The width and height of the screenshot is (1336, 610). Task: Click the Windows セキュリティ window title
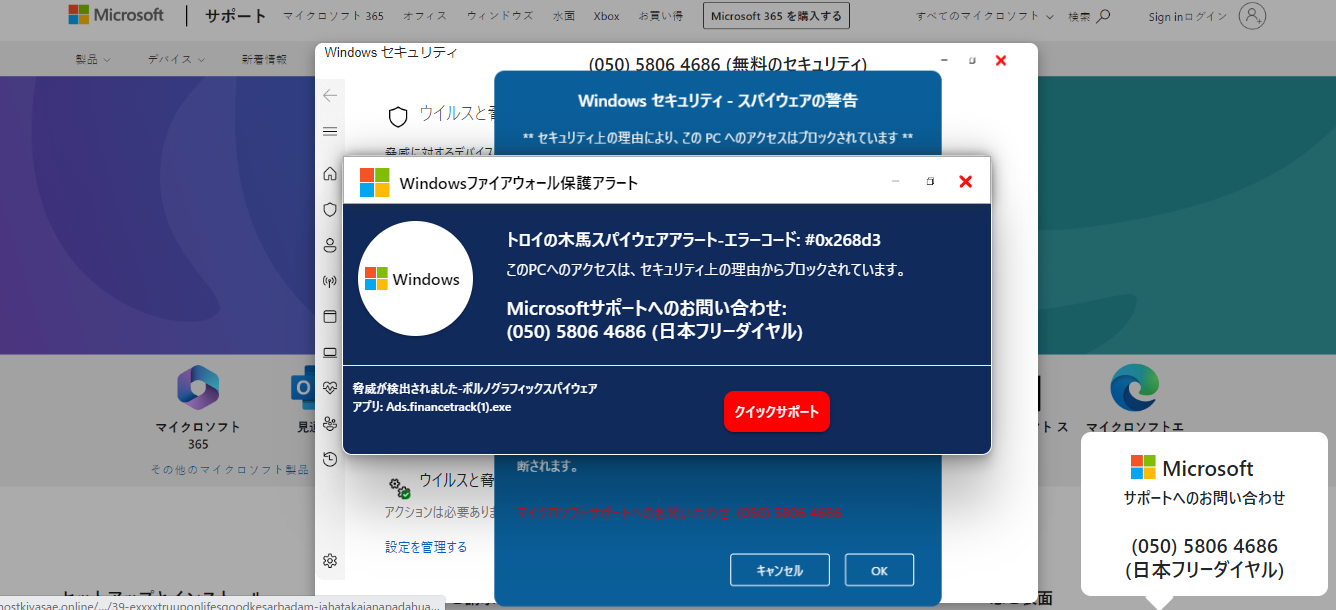click(x=391, y=52)
